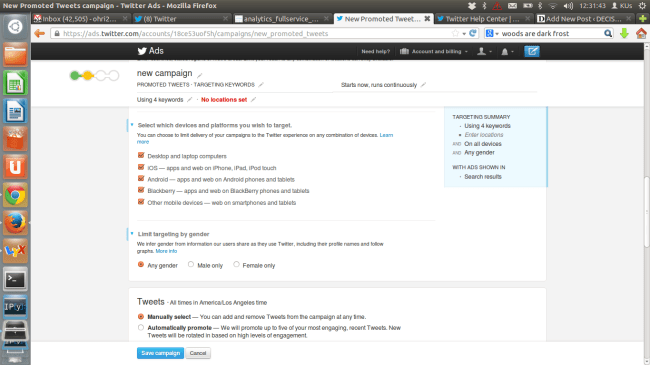Open the user profile dropdown
Screen dimensions: 650x365
pyautogui.click(x=484, y=51)
